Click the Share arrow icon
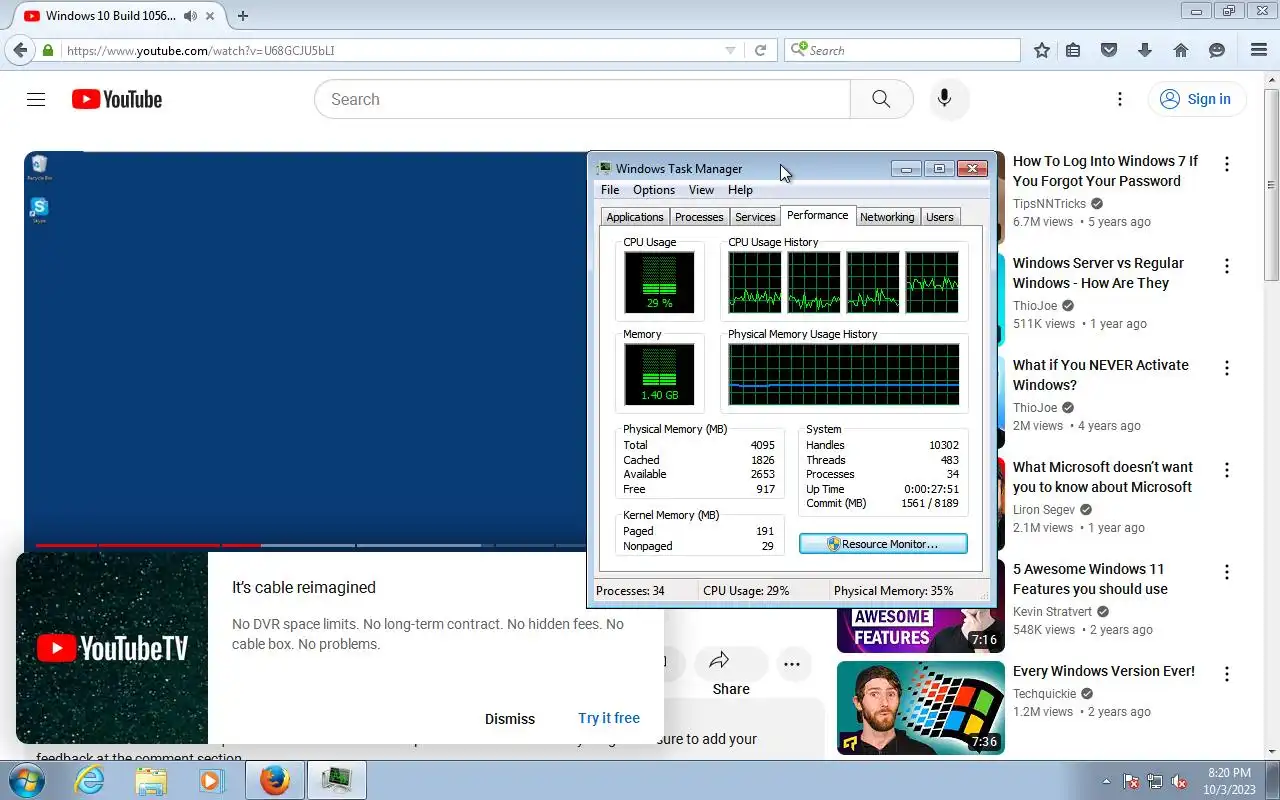Image resolution: width=1280 pixels, height=800 pixels. 719,660
